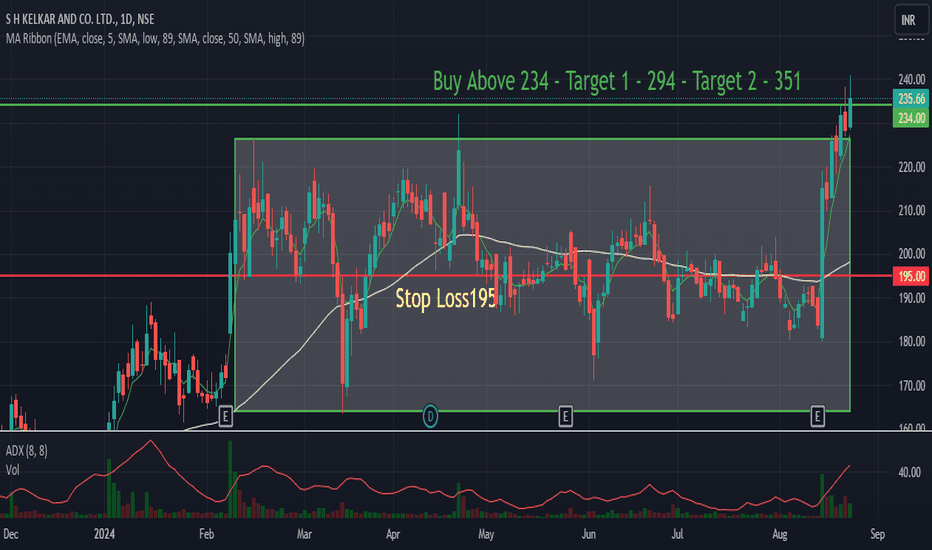The height and width of the screenshot is (550, 932).
Task: Click the 2024 label on time axis
Action: [104, 534]
